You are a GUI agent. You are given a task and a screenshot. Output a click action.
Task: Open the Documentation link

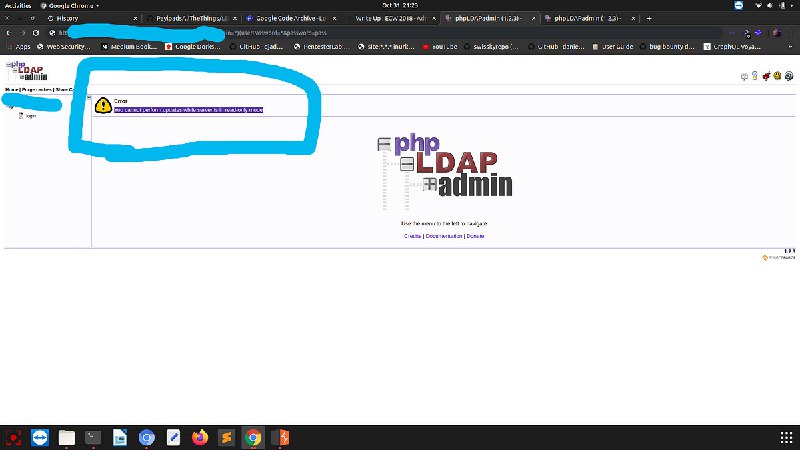(x=443, y=236)
